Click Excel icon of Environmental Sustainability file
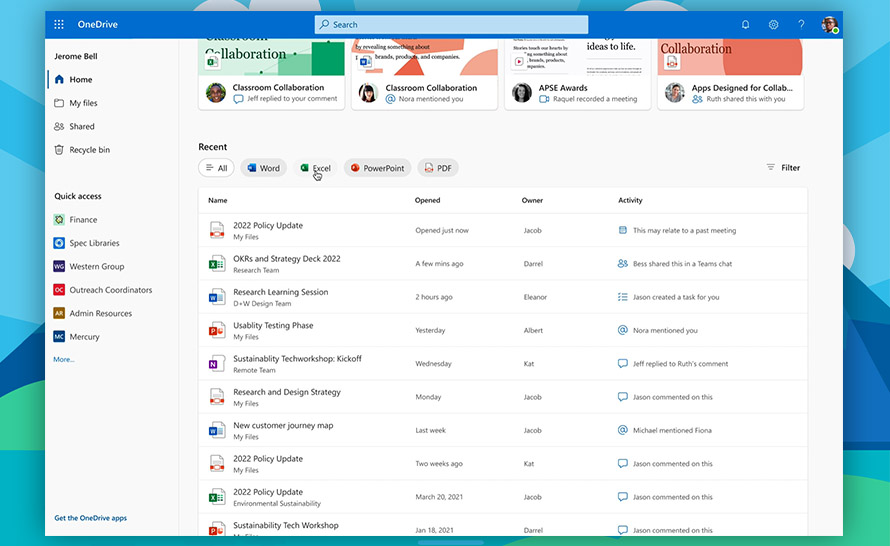 [217, 497]
